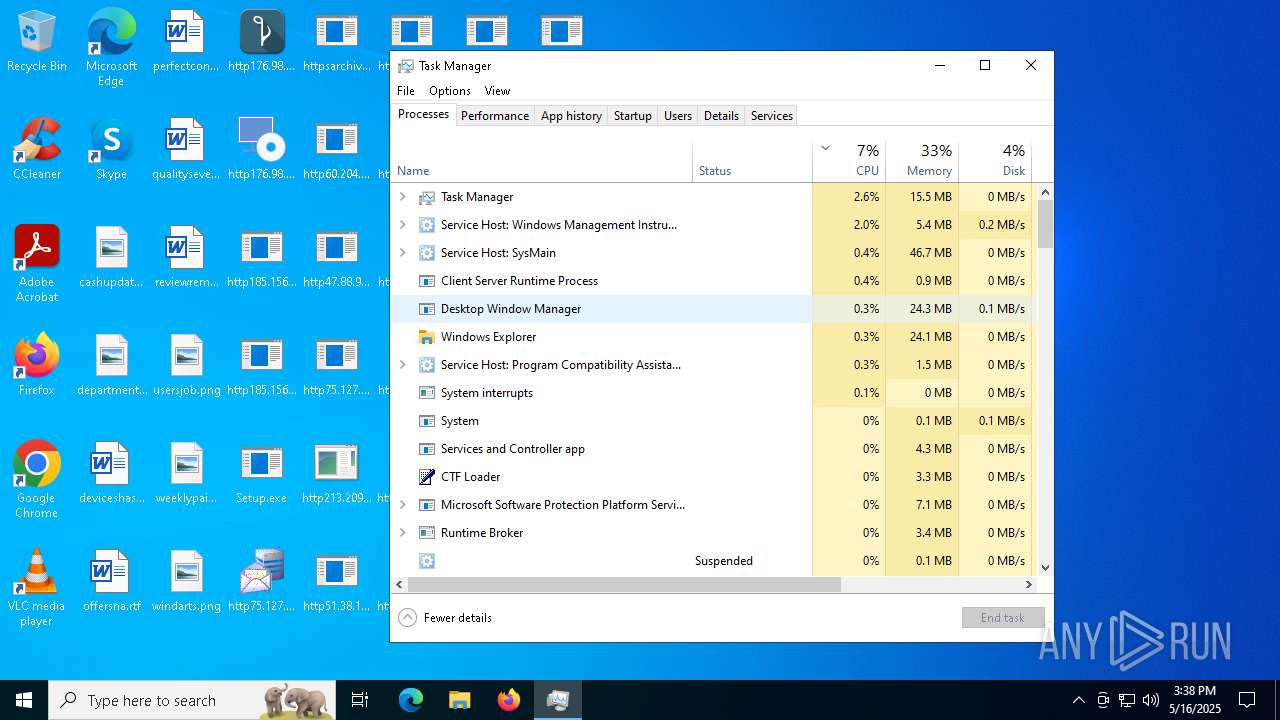Screen dimensions: 1280x720
Task: Expand the Task Manager process row
Action: (x=403, y=197)
